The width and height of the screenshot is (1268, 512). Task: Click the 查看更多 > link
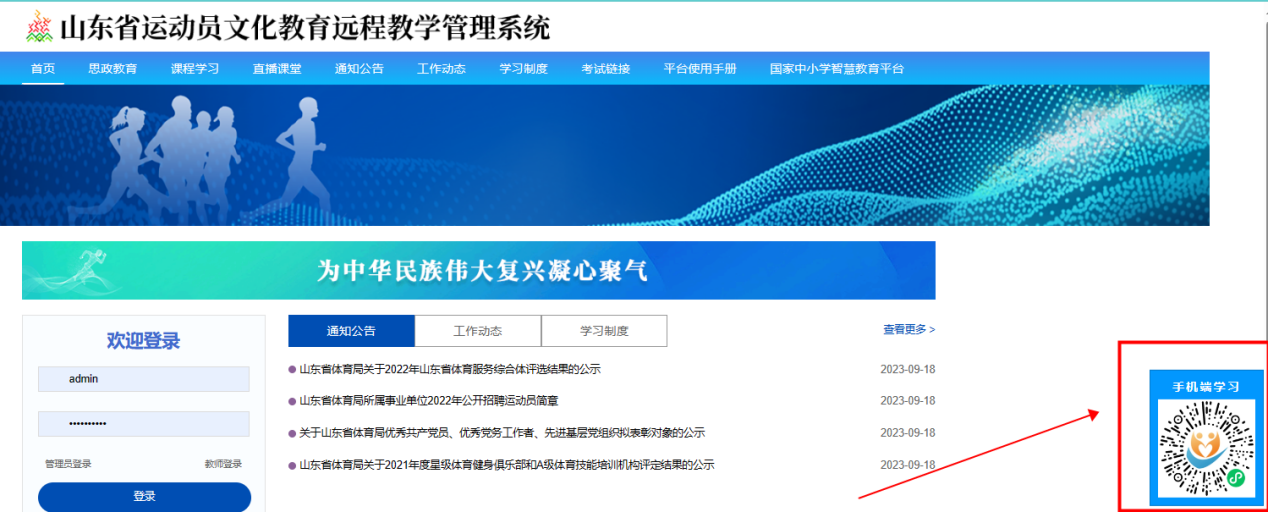909,329
